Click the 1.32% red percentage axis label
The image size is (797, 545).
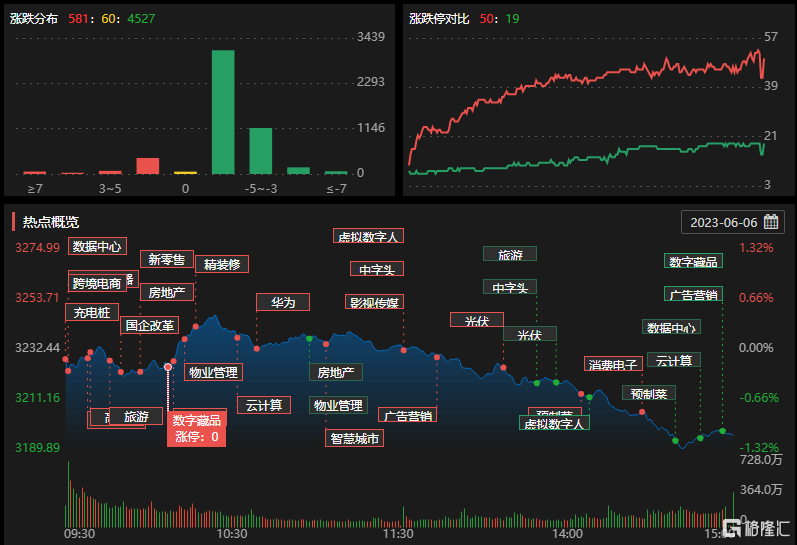pyautogui.click(x=756, y=248)
